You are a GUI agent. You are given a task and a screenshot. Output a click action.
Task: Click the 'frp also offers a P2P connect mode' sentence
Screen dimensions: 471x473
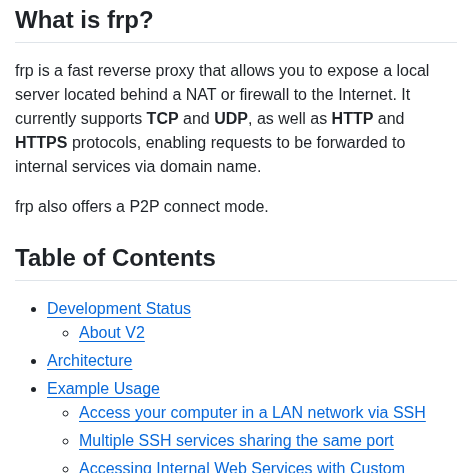point(142,206)
